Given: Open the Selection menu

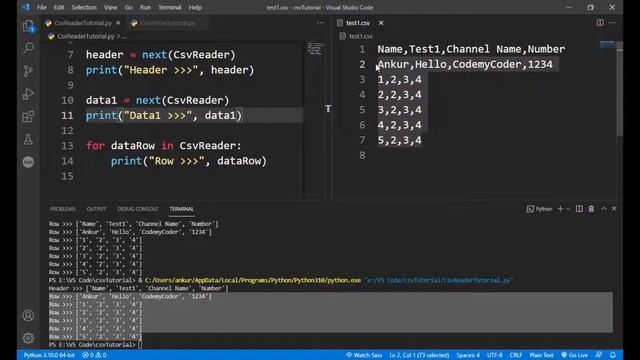Looking at the screenshot, I should 84,7.
